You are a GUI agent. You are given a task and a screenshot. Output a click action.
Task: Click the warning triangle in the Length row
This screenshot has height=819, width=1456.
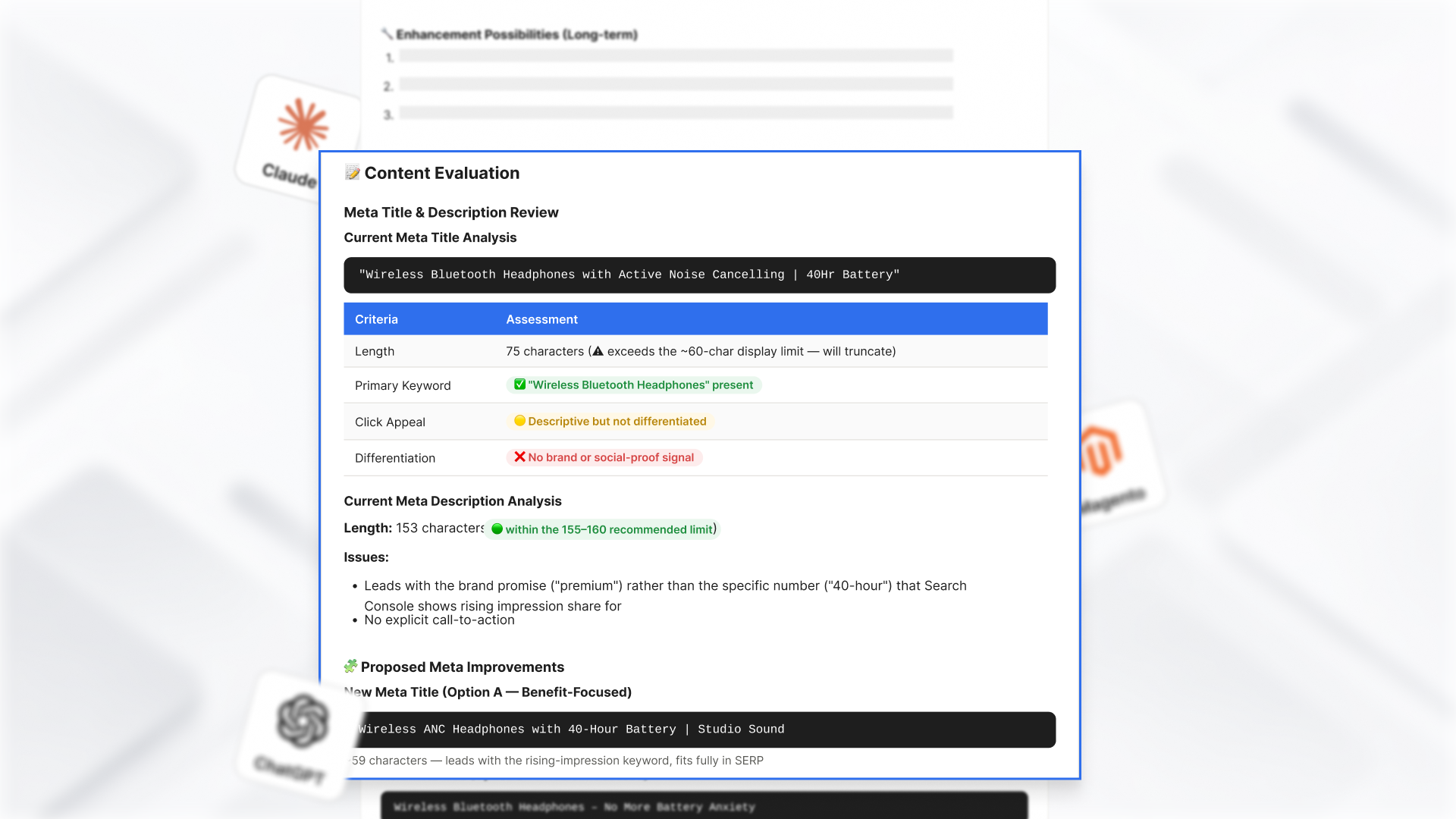pyautogui.click(x=598, y=351)
